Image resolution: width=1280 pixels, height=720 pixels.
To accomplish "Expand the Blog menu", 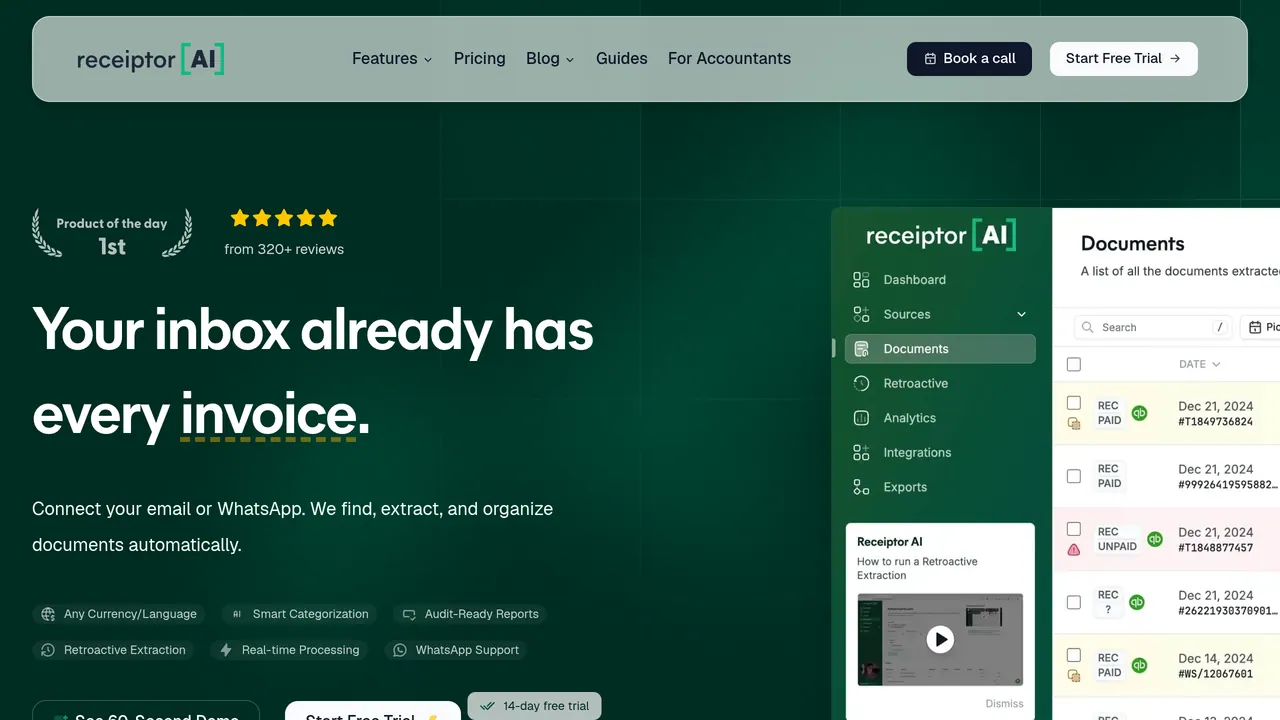I will pyautogui.click(x=550, y=58).
